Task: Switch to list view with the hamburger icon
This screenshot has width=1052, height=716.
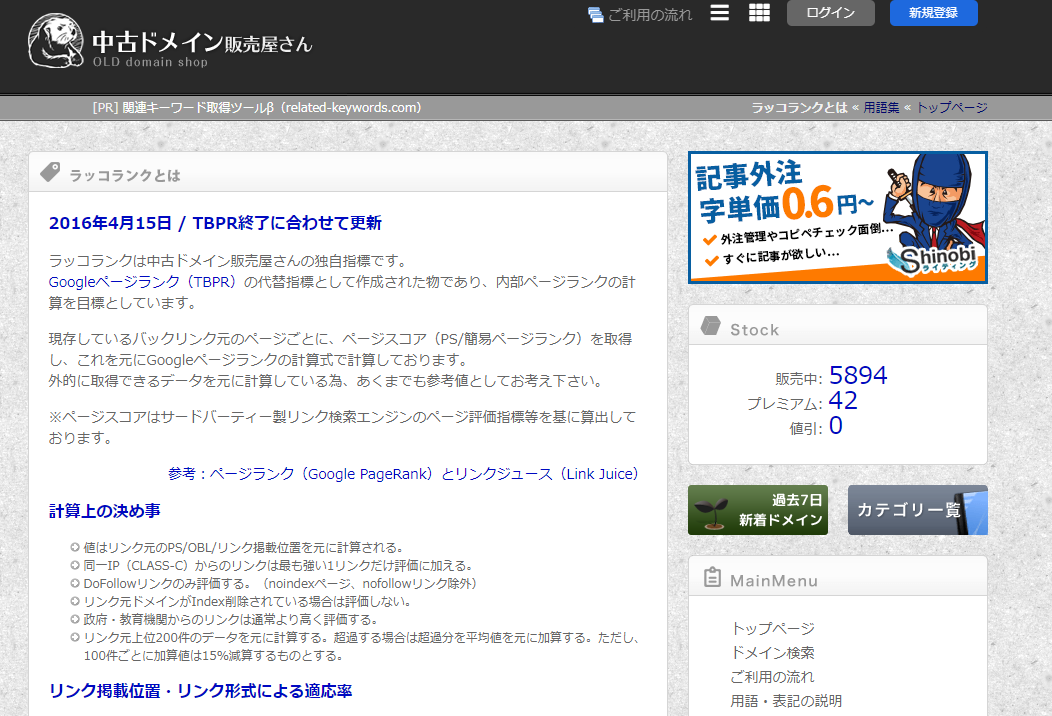Action: [719, 13]
